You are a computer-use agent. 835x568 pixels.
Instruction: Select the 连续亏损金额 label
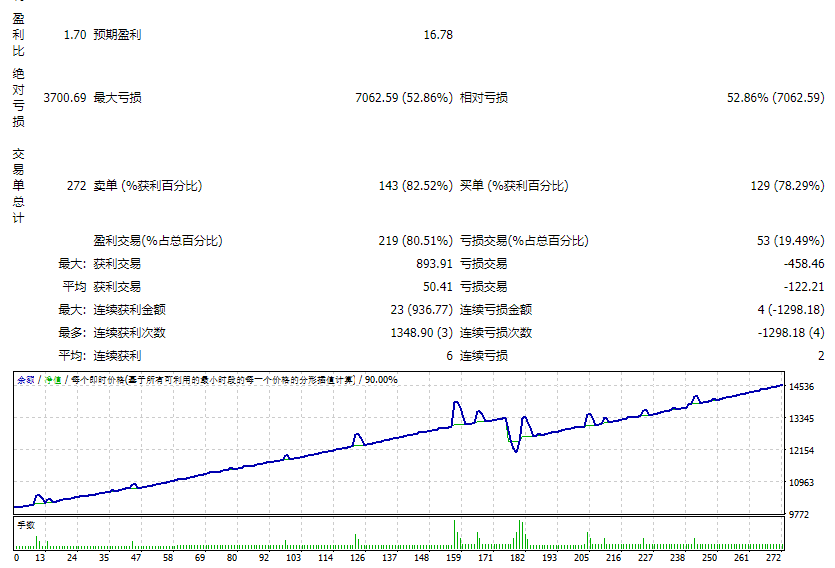pos(496,309)
